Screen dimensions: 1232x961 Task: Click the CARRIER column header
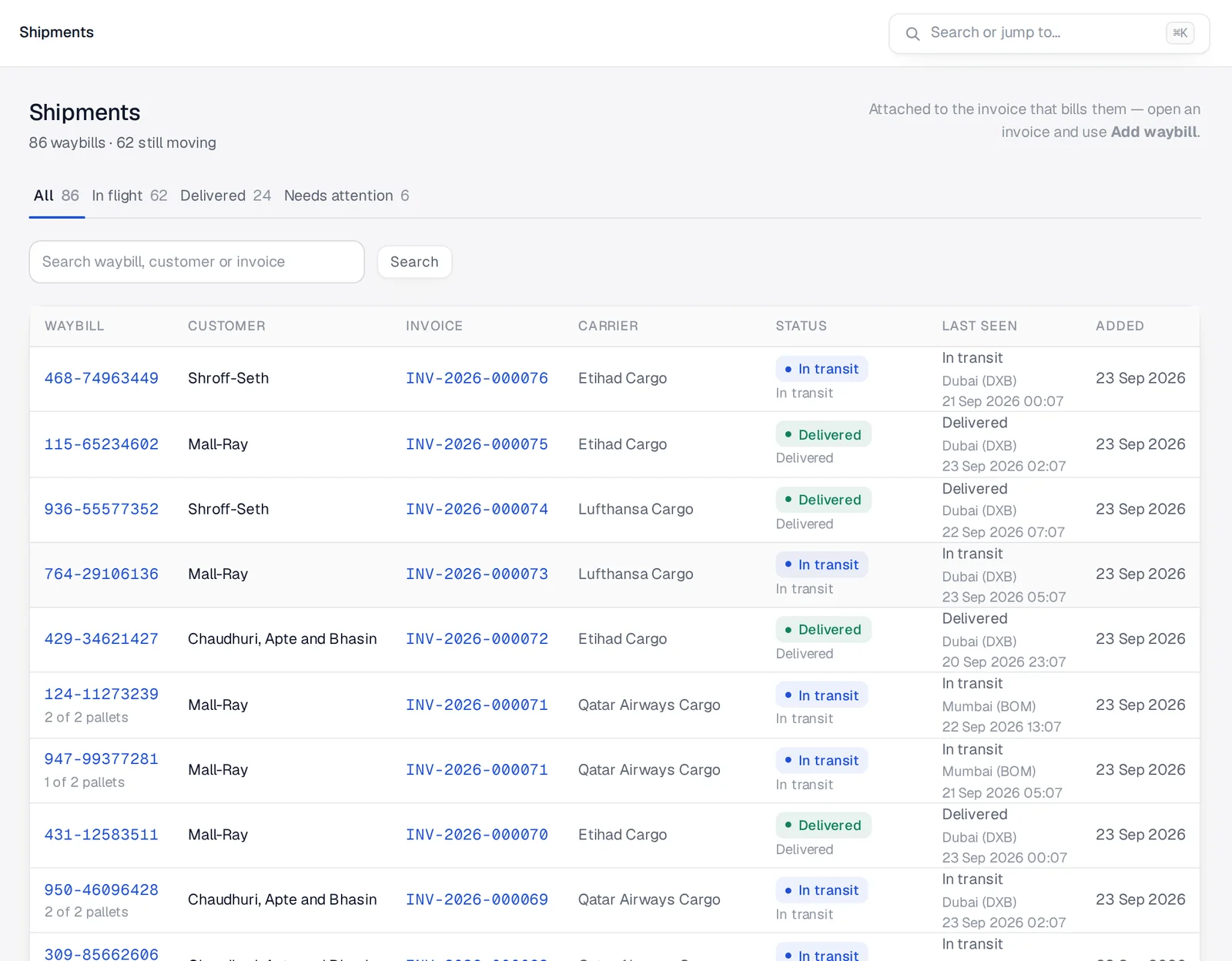pyautogui.click(x=608, y=326)
